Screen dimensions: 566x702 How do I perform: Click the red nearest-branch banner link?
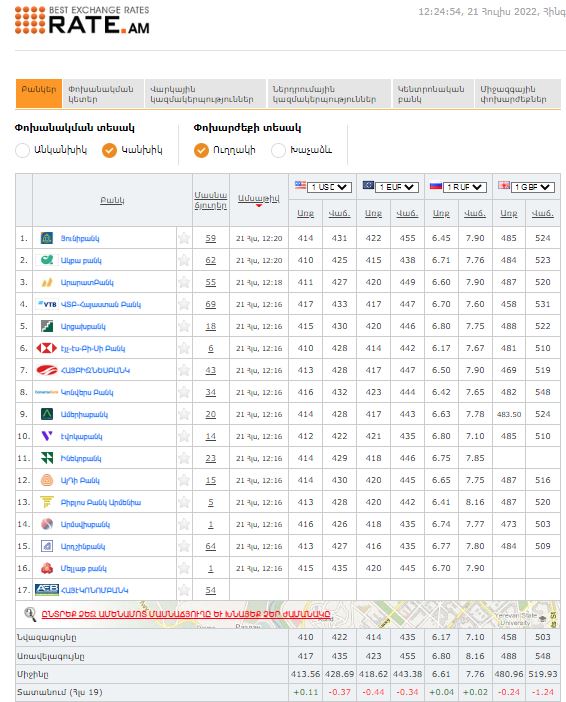[x=186, y=613]
